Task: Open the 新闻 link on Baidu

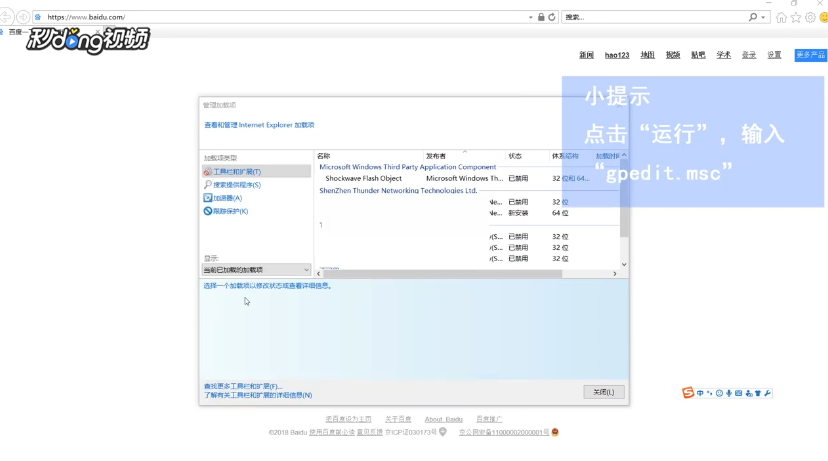Action: coord(586,55)
